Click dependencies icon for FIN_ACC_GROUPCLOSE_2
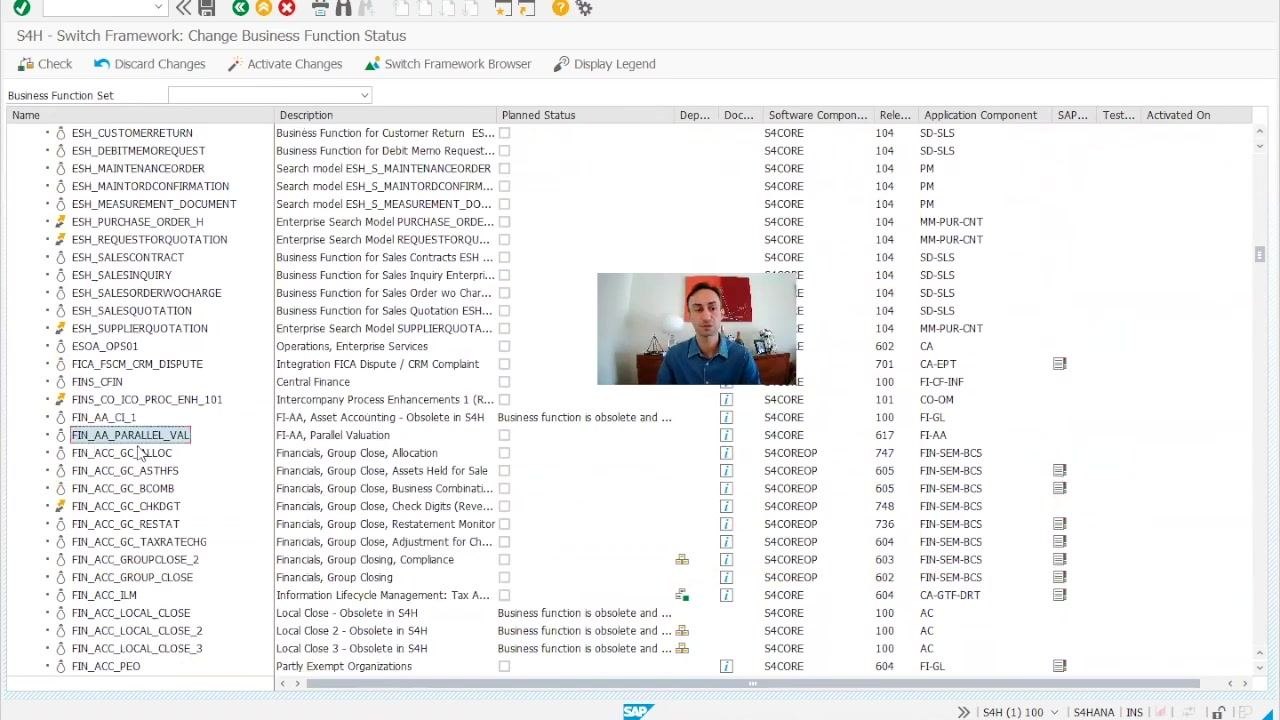The height and width of the screenshot is (720, 1280). pyautogui.click(x=682, y=560)
